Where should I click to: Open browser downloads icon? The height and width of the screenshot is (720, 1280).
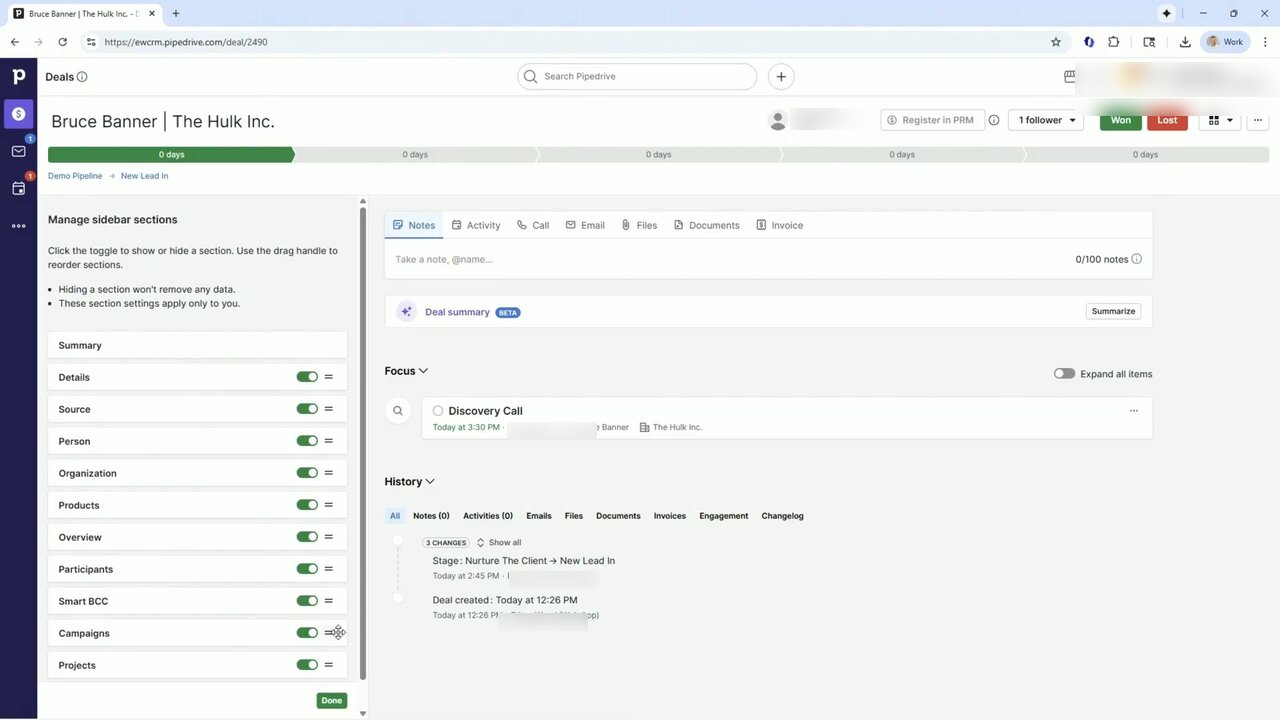click(1184, 42)
